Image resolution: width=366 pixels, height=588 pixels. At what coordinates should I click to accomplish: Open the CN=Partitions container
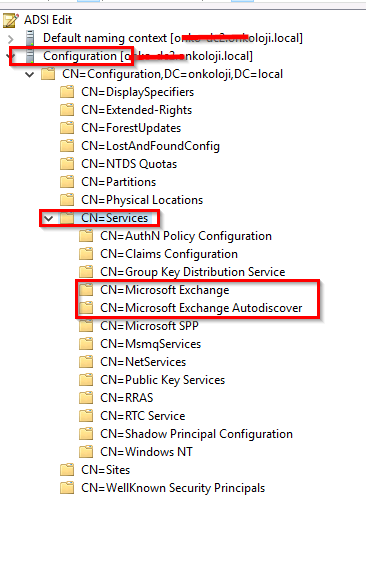(x=118, y=182)
